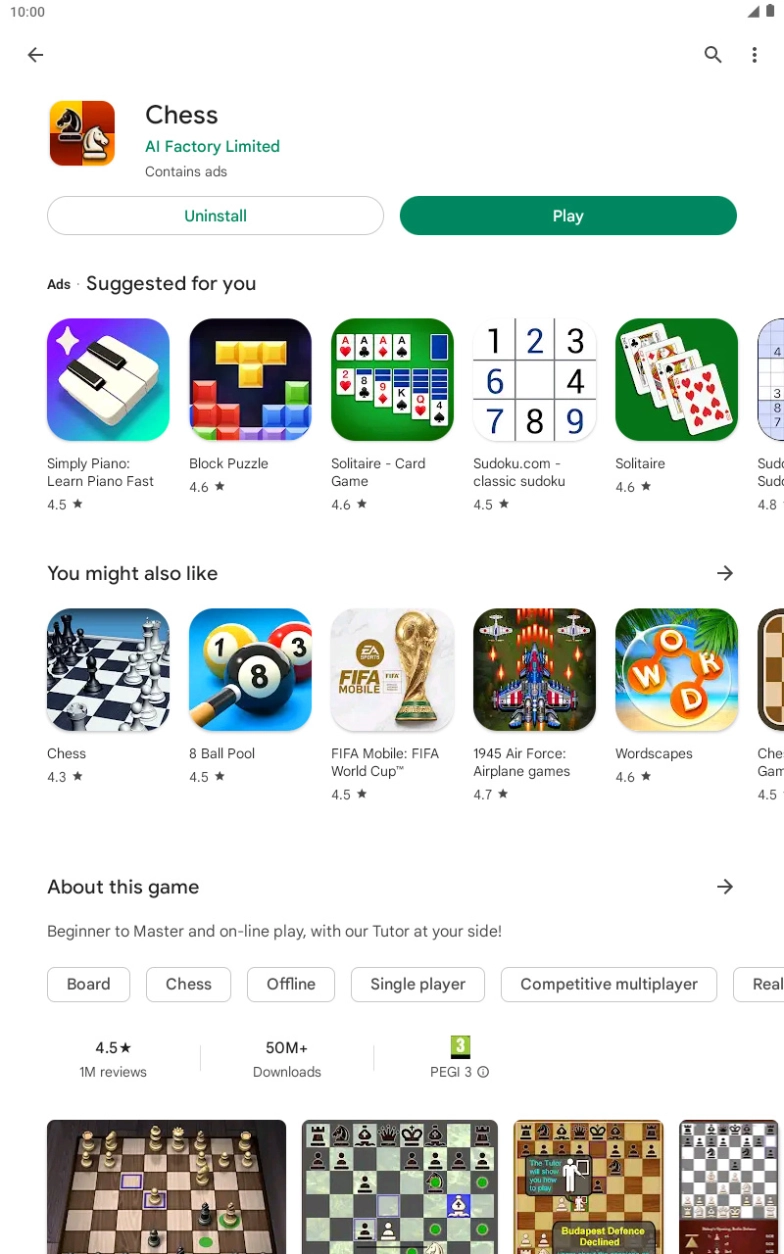Open the 1945 Air Force app icon
784x1254 pixels.
coord(534,670)
